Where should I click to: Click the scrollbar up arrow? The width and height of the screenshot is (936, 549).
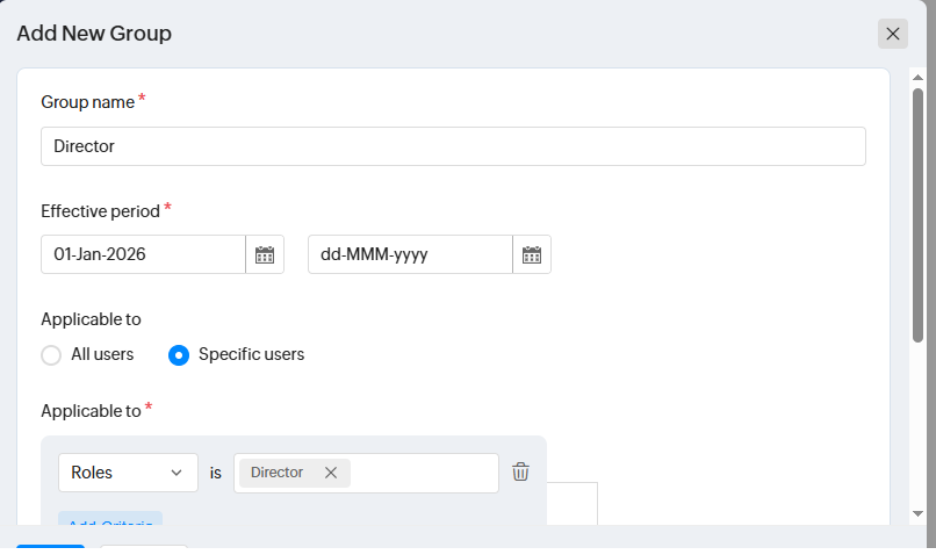pos(918,77)
